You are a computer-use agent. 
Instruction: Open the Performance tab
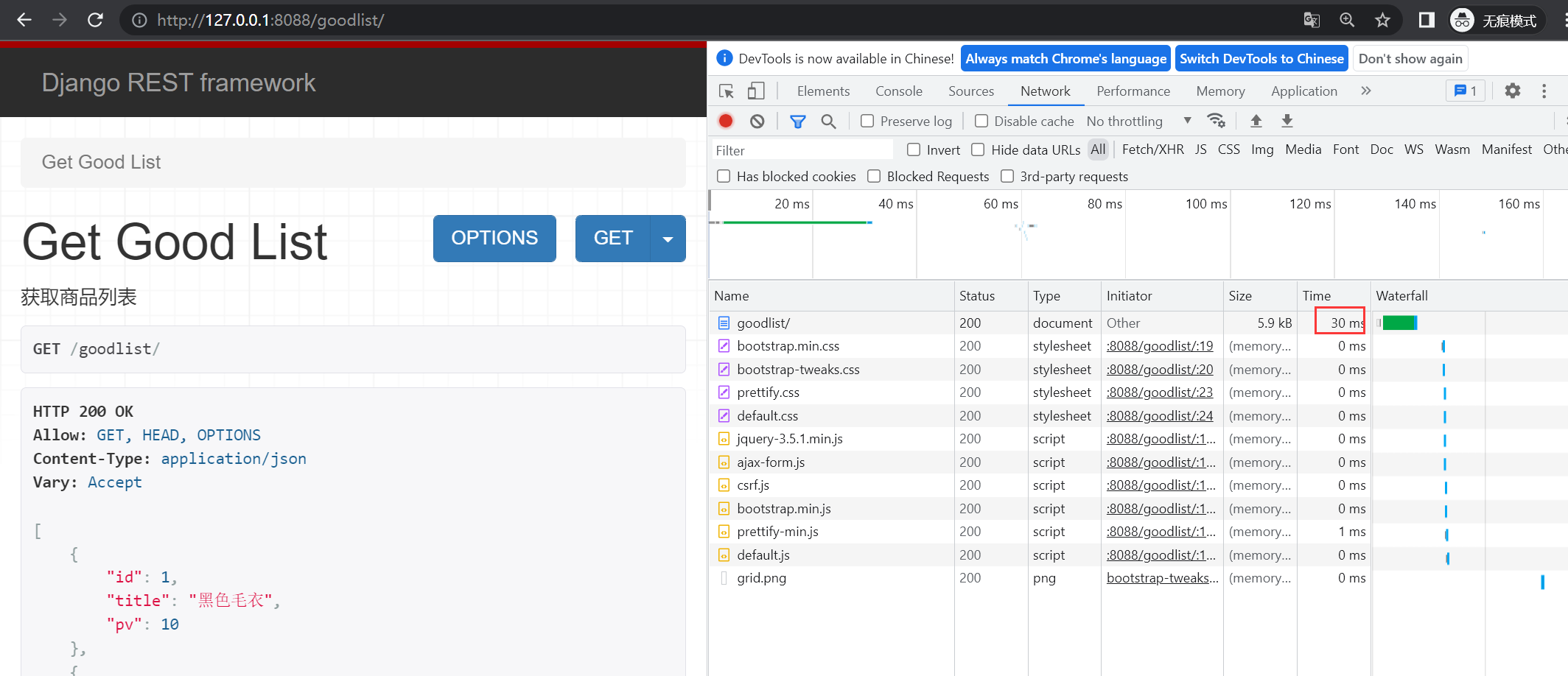[x=1133, y=91]
